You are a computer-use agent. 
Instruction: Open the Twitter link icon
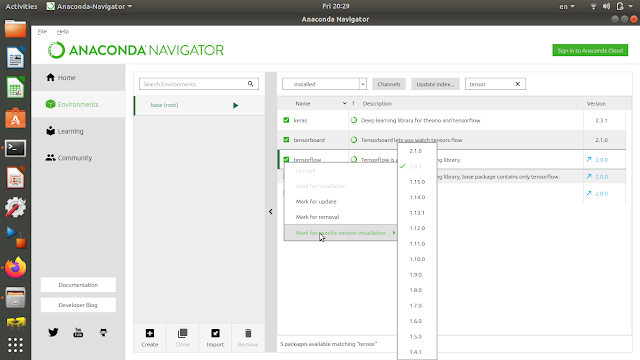(x=53, y=332)
